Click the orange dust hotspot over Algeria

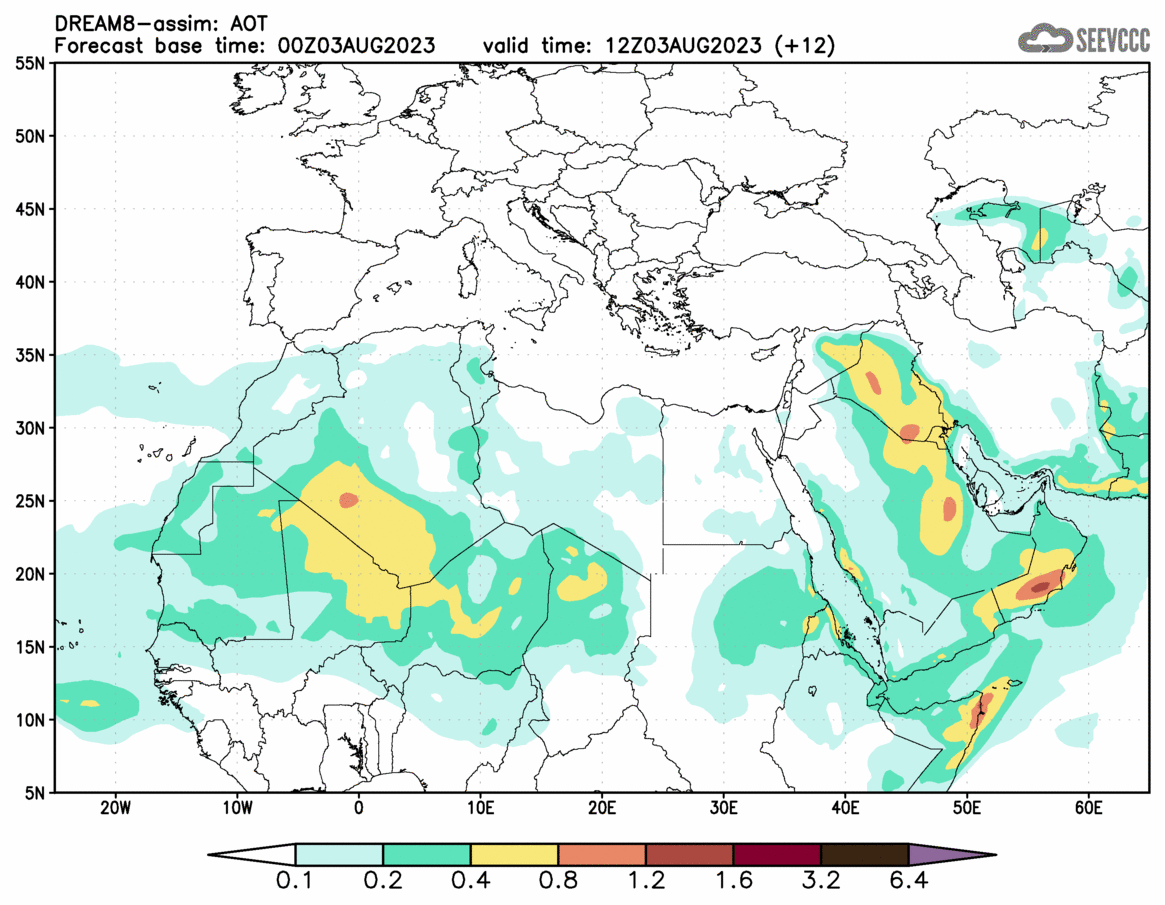coord(348,500)
